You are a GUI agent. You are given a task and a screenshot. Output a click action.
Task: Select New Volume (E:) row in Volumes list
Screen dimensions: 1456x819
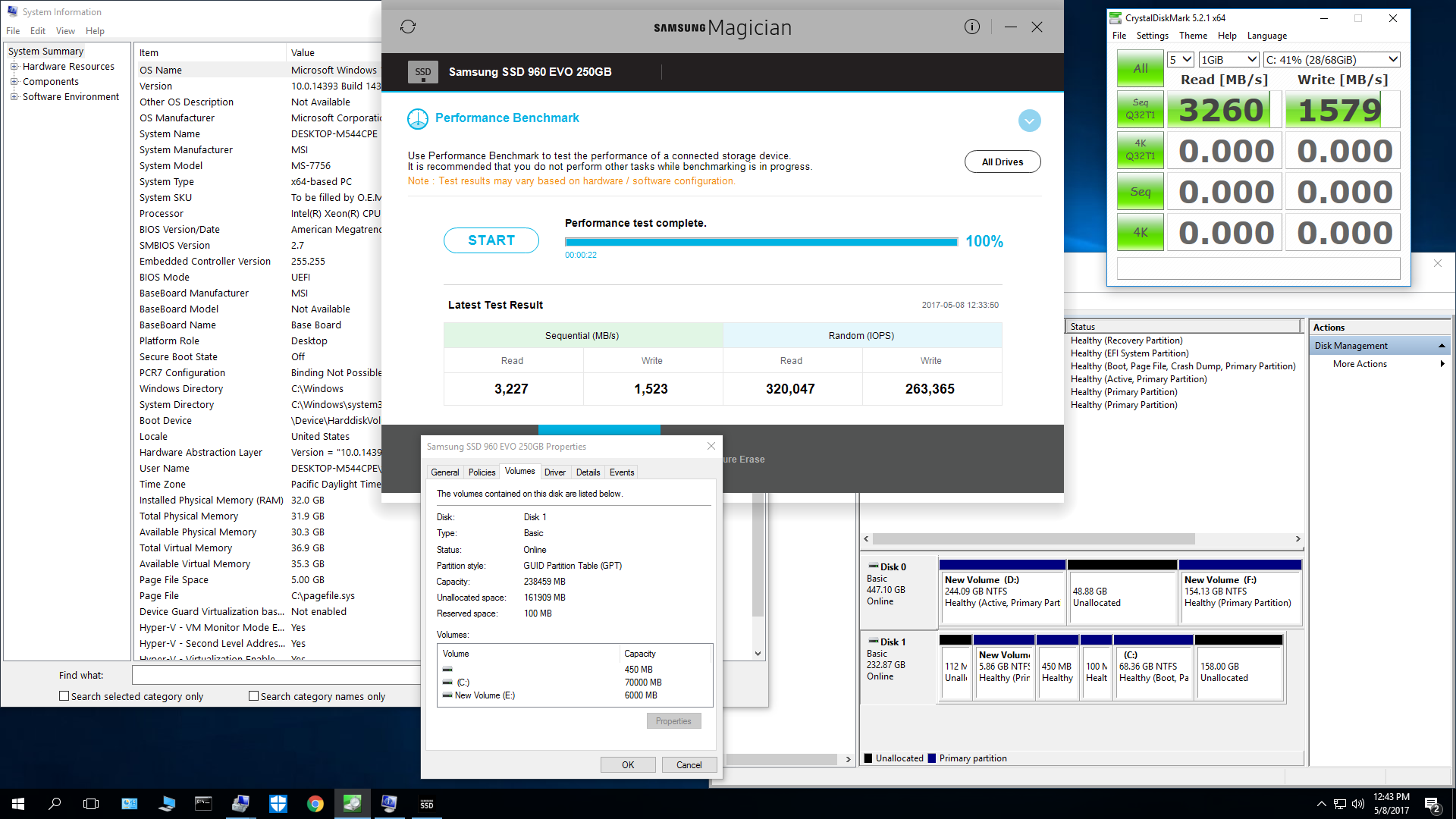click(x=576, y=695)
